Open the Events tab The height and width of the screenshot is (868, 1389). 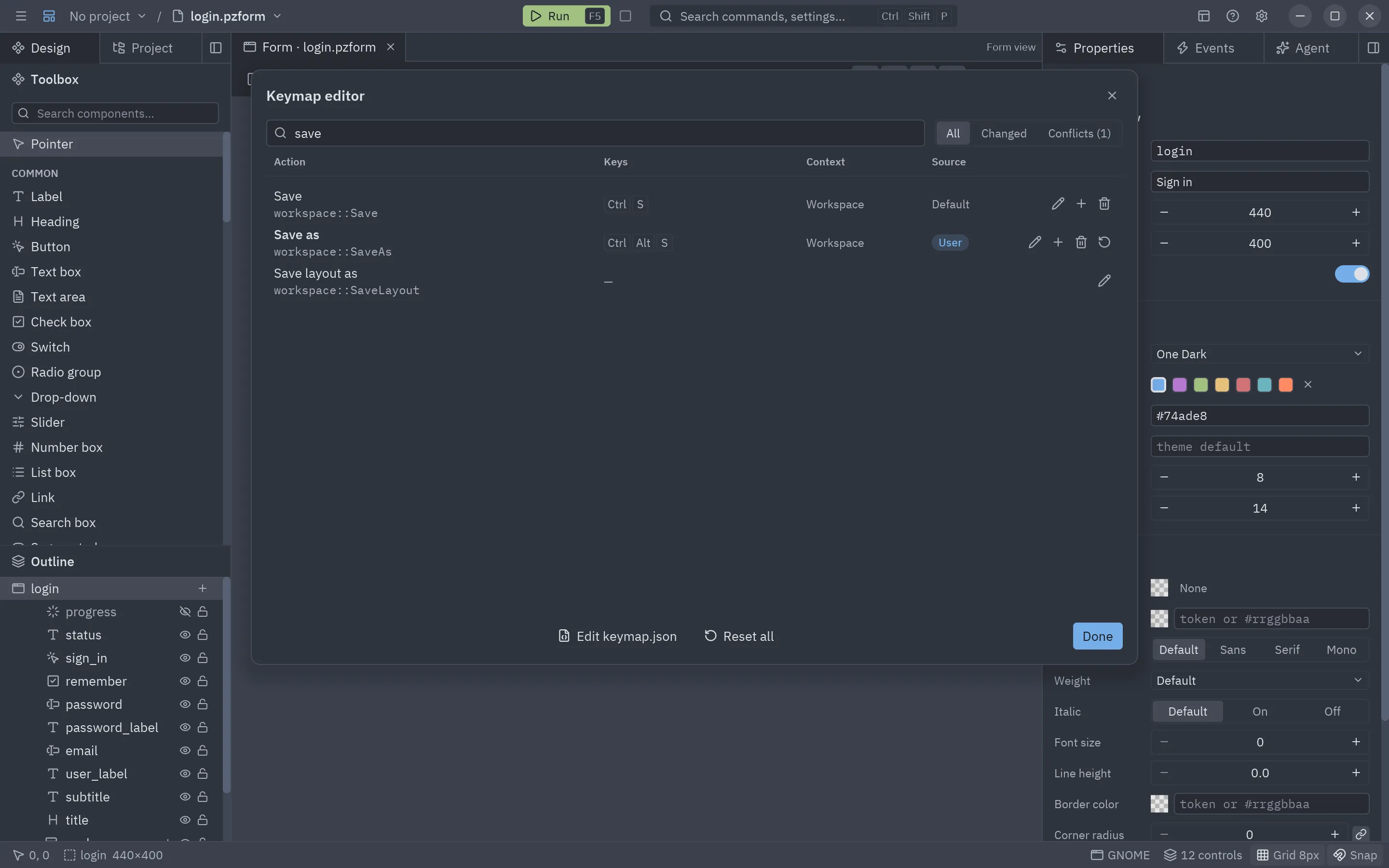(x=1213, y=48)
